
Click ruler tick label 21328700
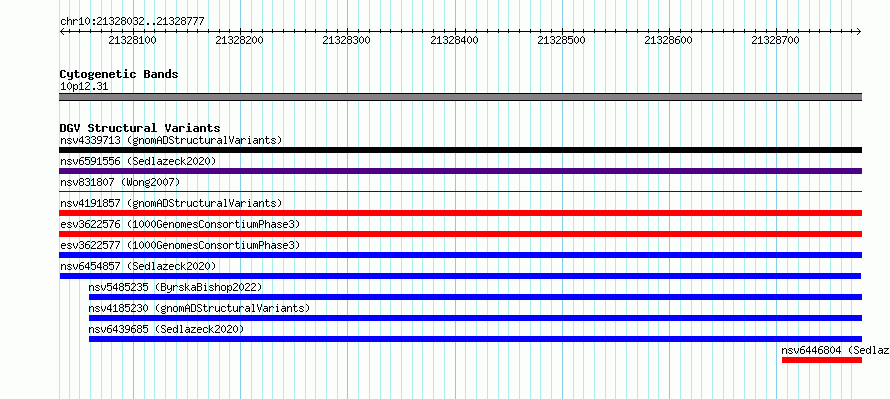pos(776,40)
